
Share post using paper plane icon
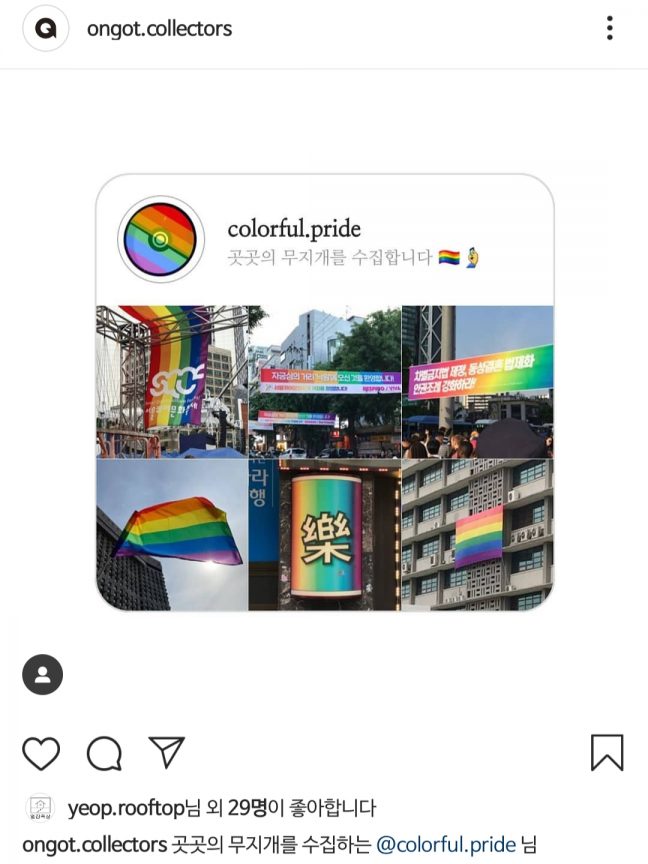(166, 752)
